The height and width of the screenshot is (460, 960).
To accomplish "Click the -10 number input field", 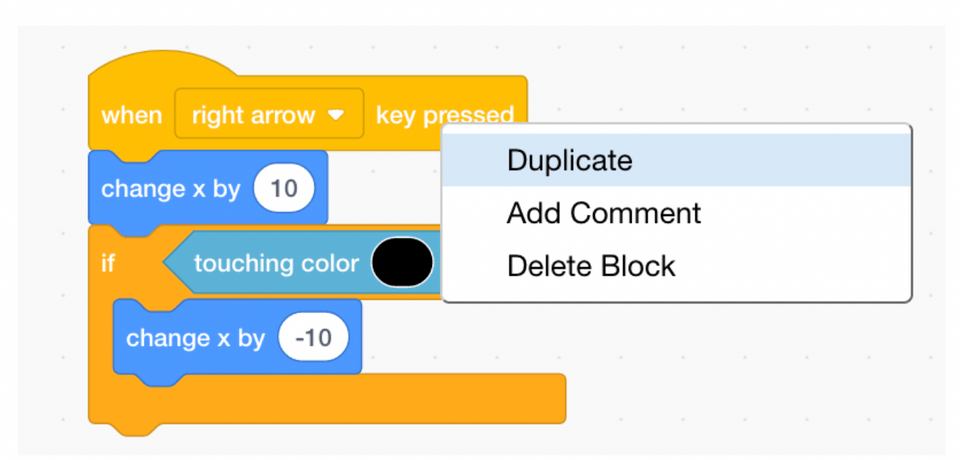I will pos(314,338).
